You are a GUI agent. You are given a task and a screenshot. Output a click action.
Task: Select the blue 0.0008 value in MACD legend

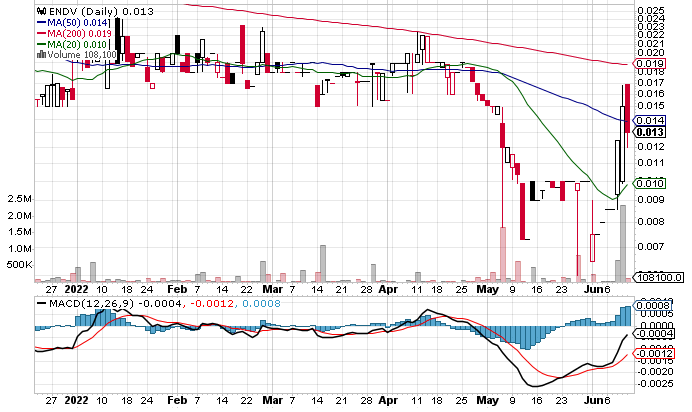pos(261,303)
